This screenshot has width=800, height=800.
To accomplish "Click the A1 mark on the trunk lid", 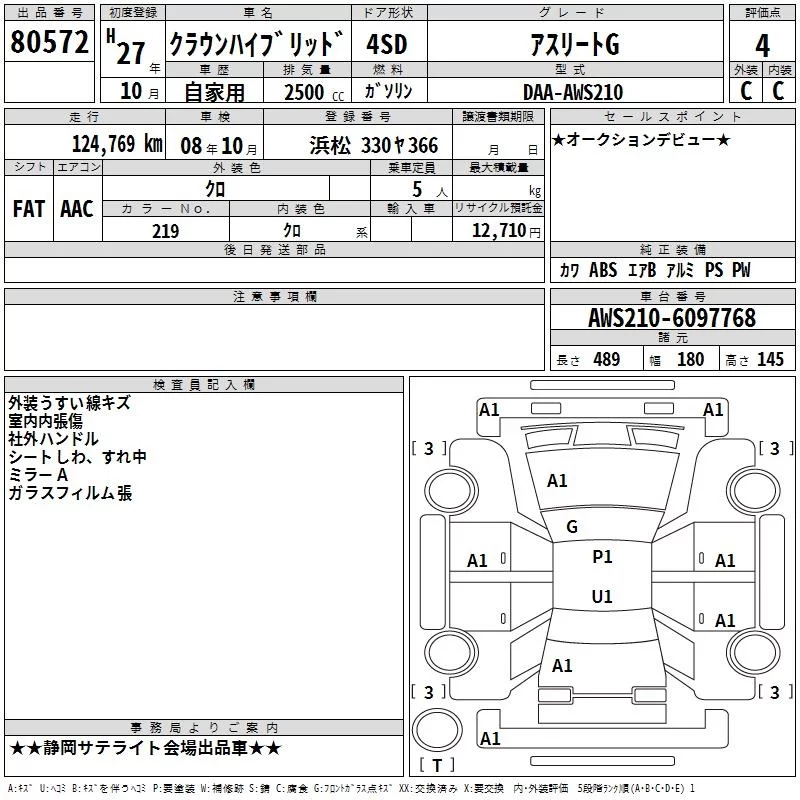I will (x=562, y=666).
